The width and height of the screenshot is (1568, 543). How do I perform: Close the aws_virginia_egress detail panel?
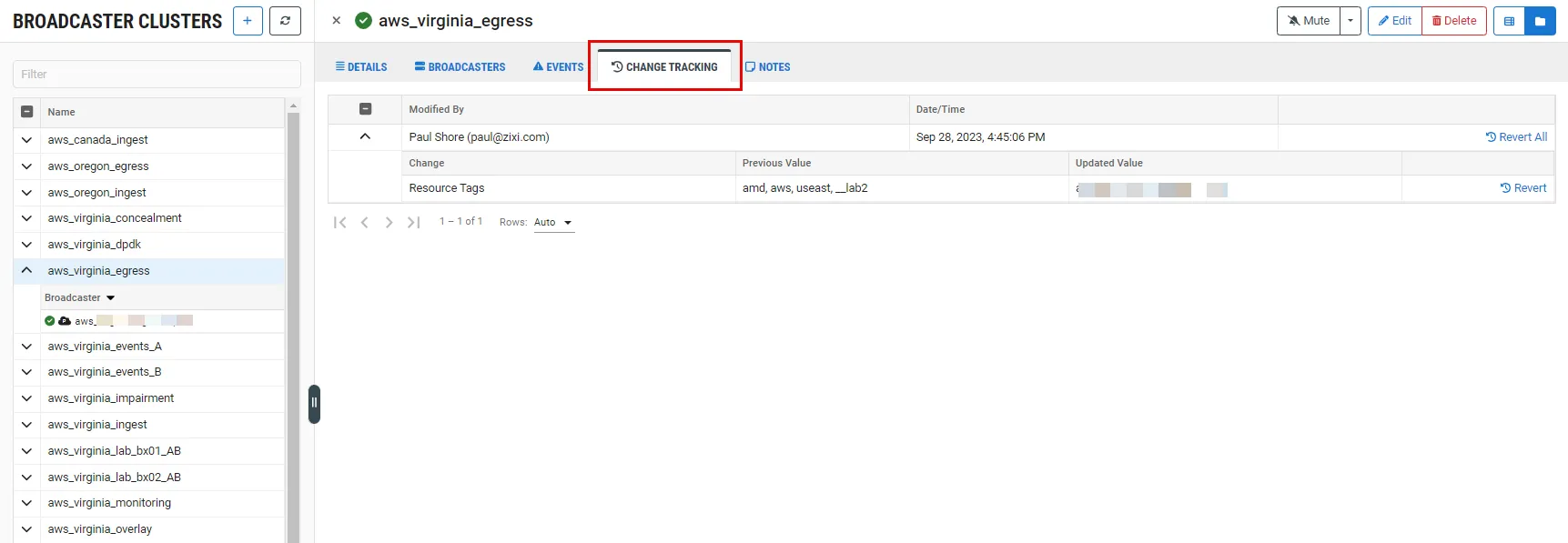337,20
